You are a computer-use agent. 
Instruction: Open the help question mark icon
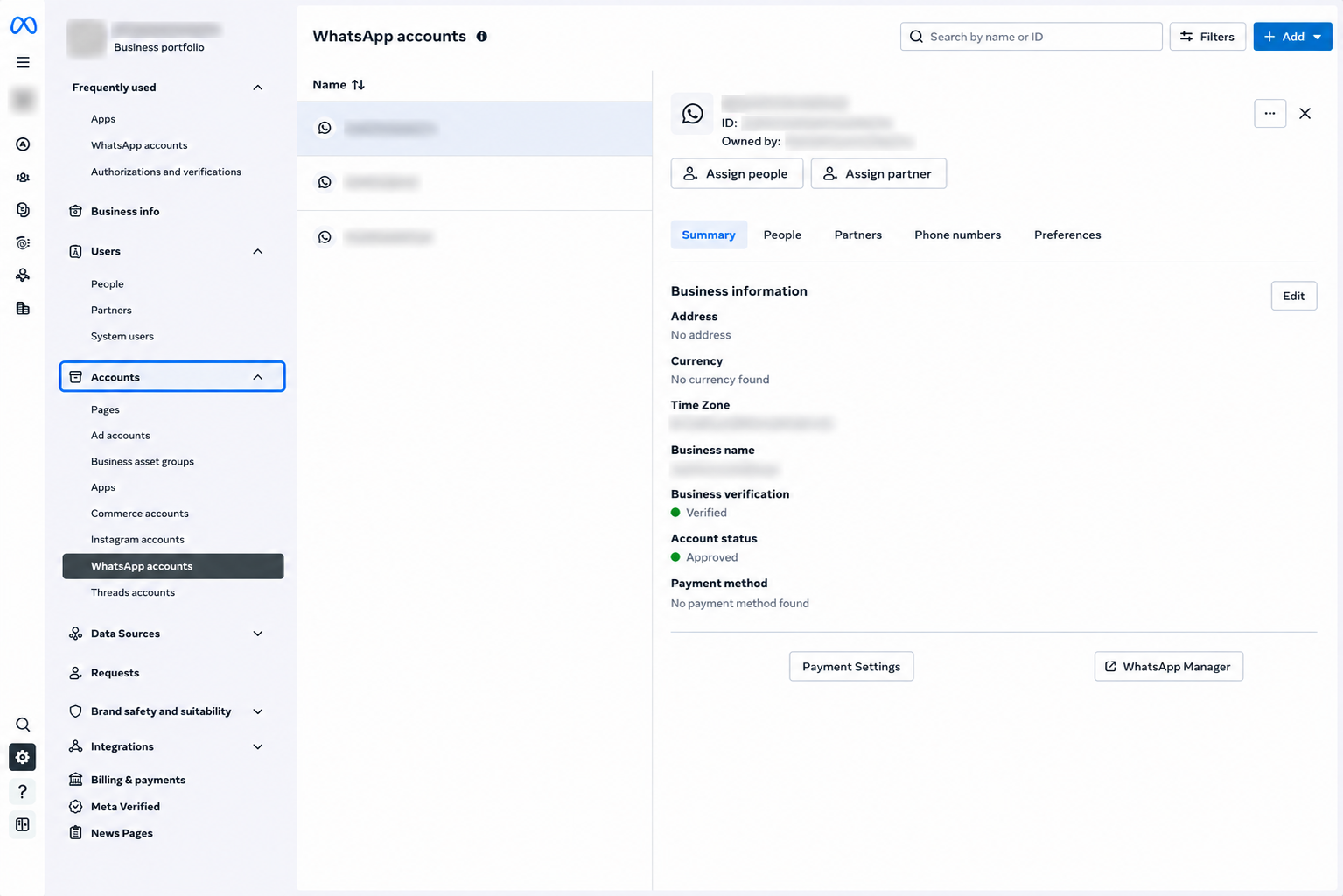click(23, 791)
